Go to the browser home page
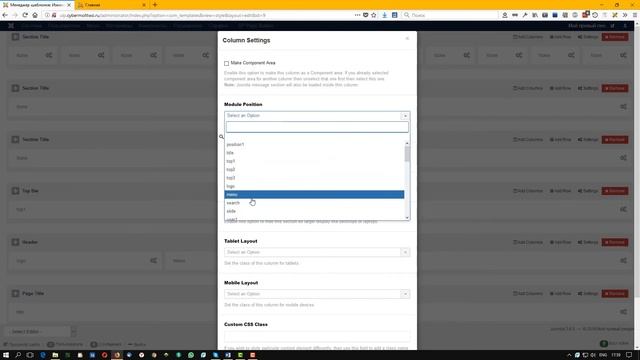The width and height of the screenshot is (640, 360). tap(35, 15)
